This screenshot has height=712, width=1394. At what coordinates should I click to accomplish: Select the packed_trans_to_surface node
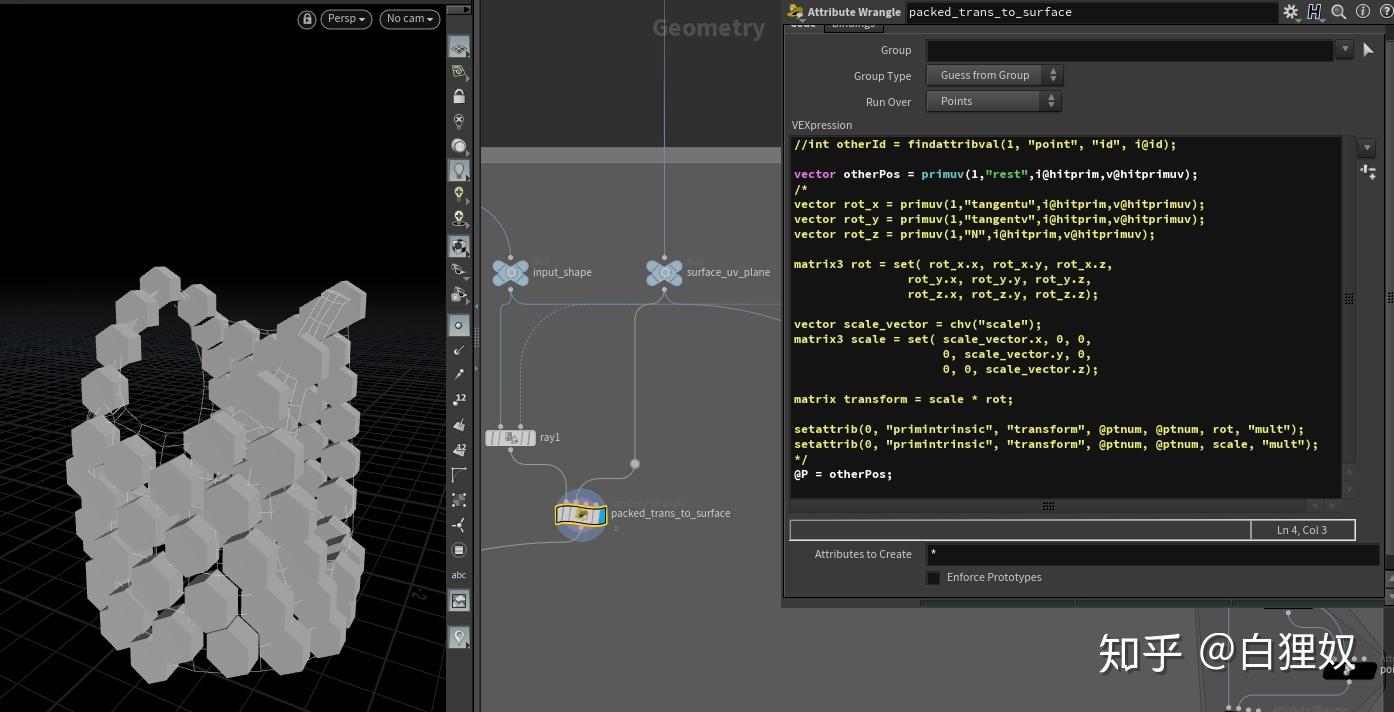tap(581, 514)
